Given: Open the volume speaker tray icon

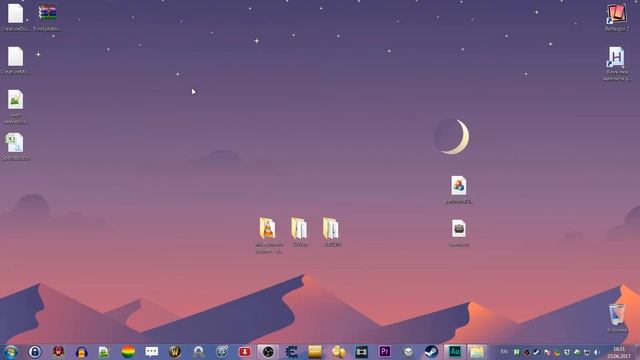Looking at the screenshot, I should 597,352.
